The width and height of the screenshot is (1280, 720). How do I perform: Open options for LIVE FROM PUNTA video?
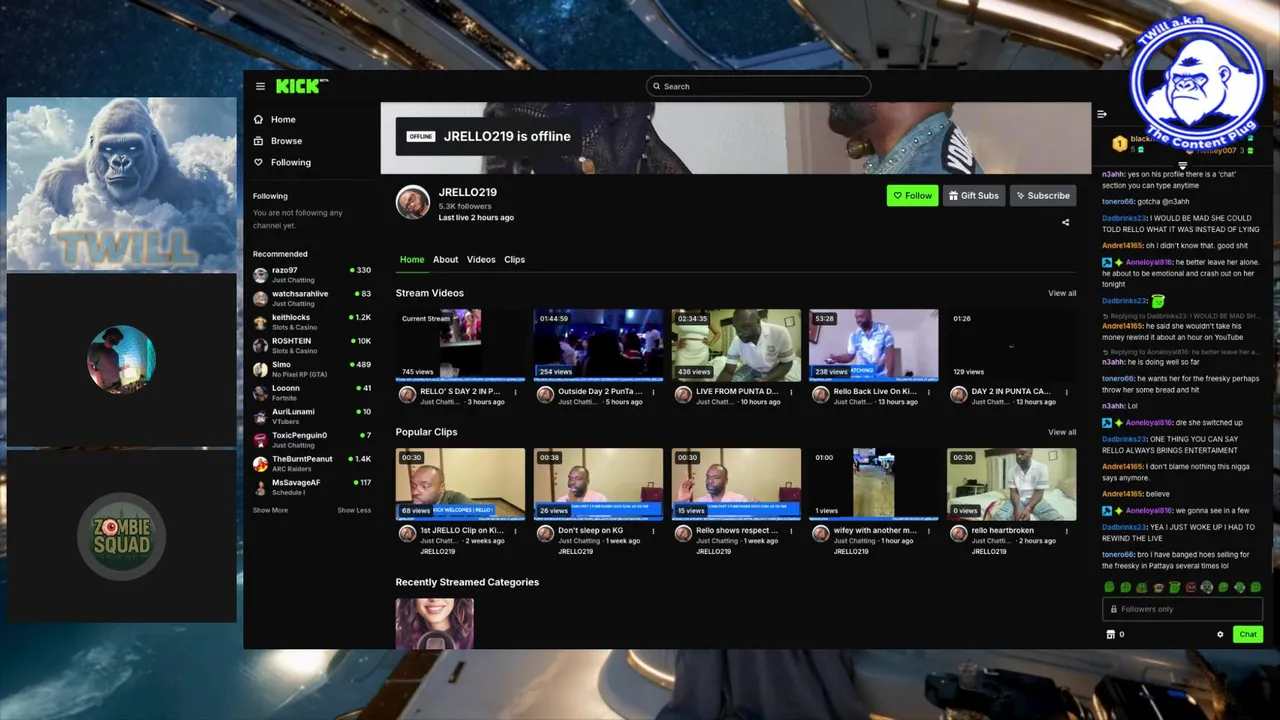(x=791, y=392)
